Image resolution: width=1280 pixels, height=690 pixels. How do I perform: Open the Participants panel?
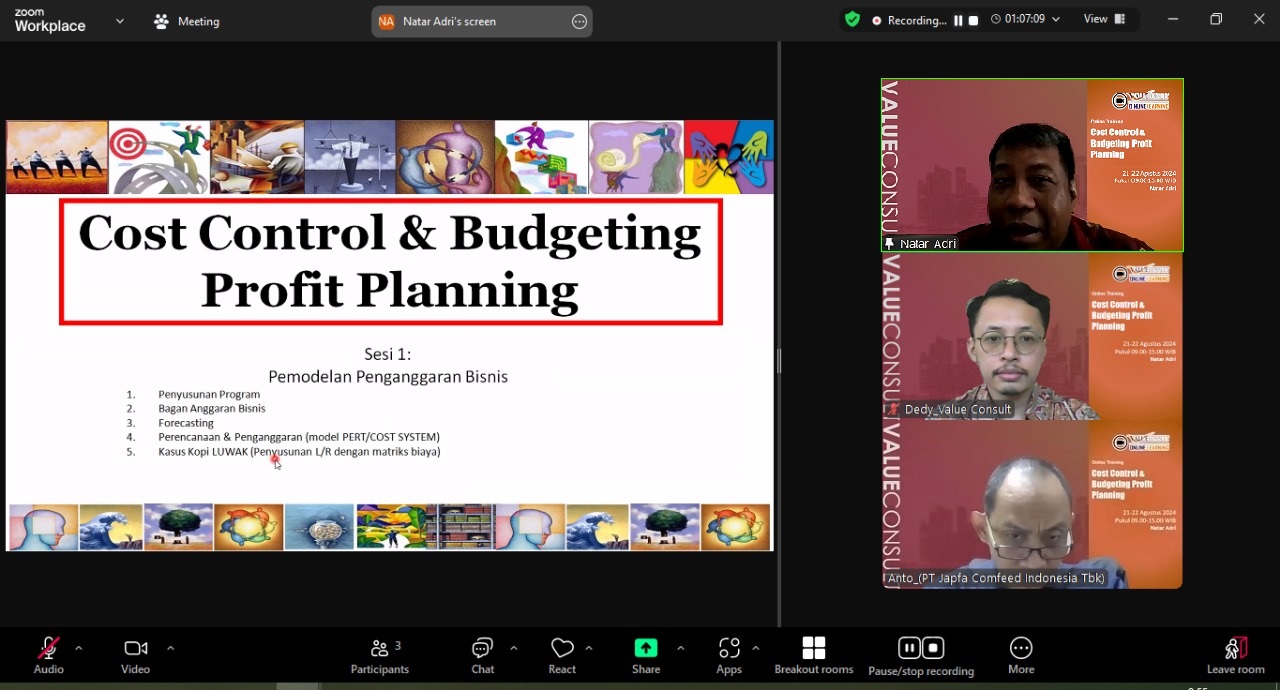(379, 655)
